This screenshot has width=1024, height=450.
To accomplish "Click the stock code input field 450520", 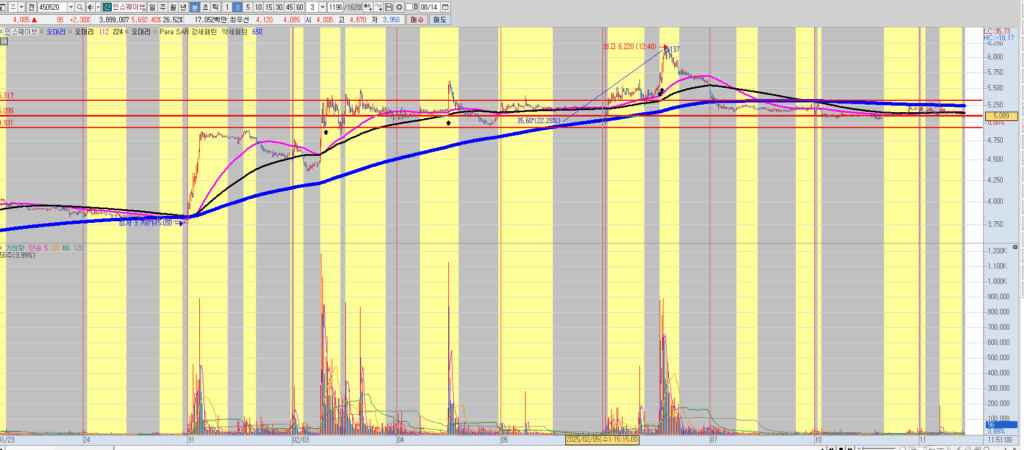I will tap(53, 7).
